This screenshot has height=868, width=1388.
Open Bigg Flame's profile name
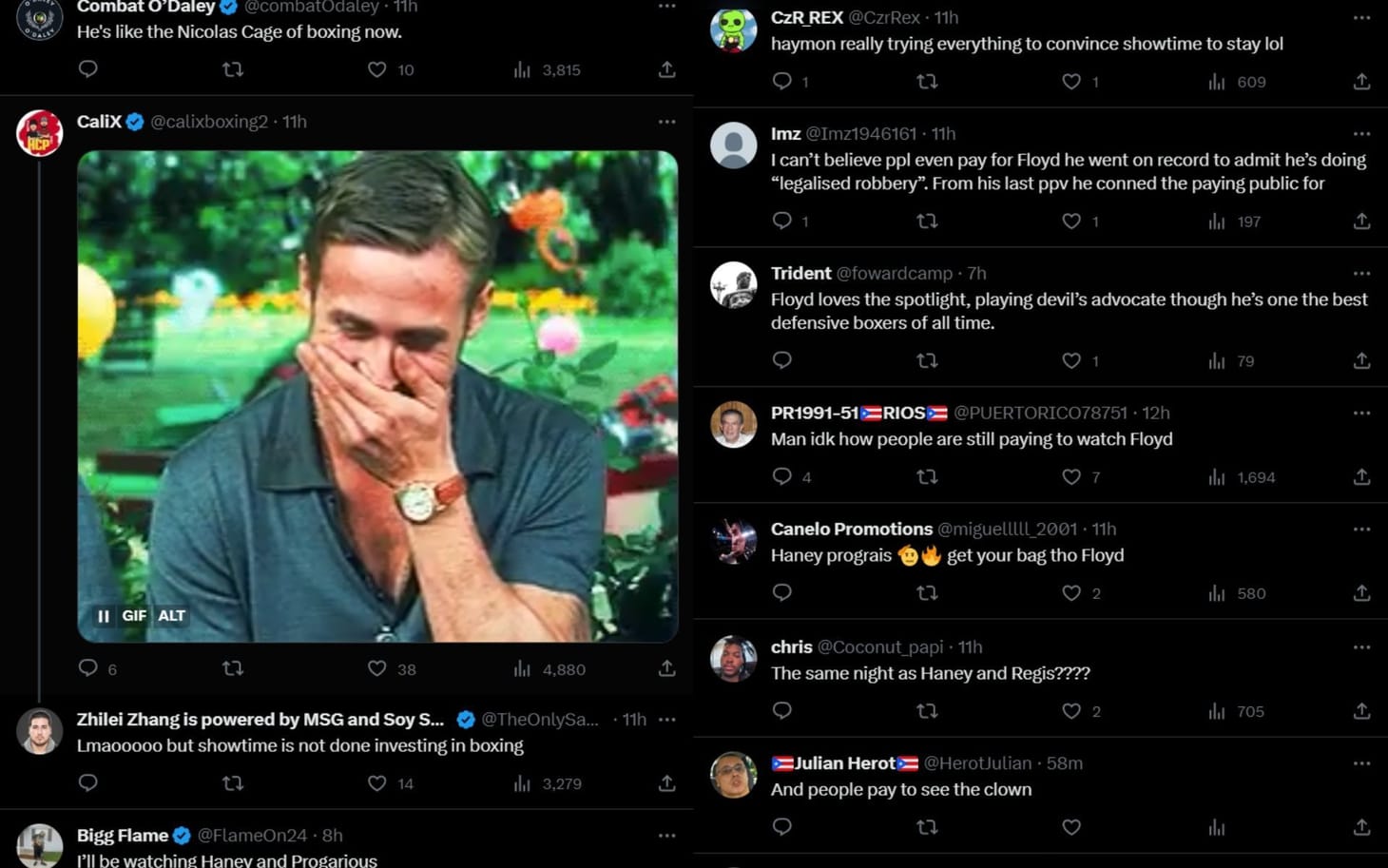(x=123, y=836)
